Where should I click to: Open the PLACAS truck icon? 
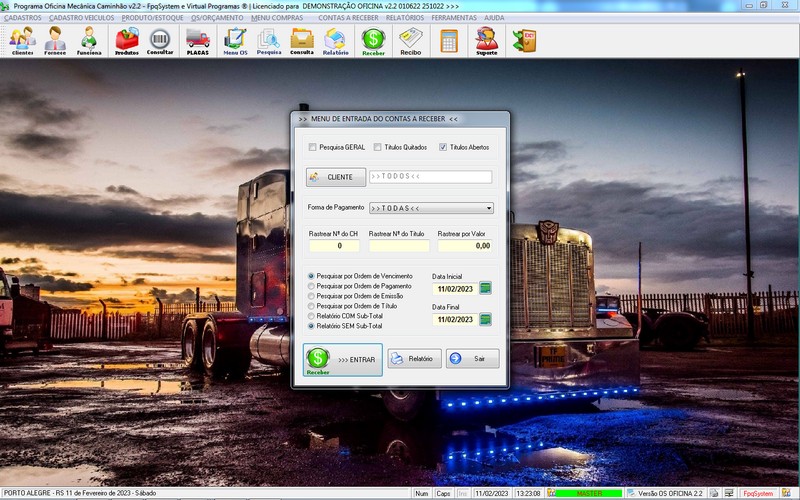[197, 40]
